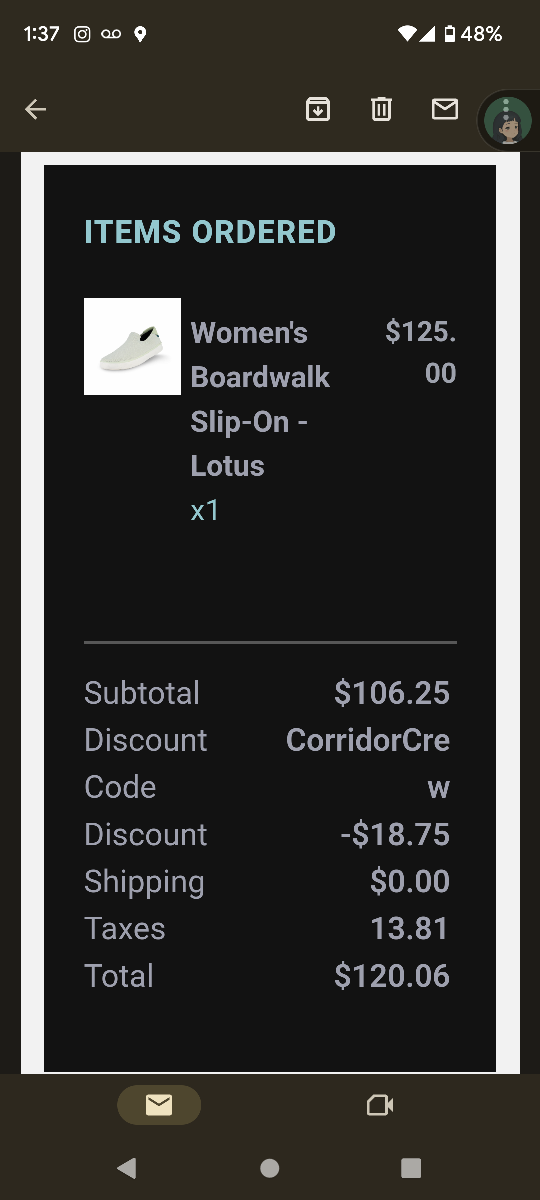Viewport: 540px width, 1200px height.
Task: Select the $125.00 item price
Action: pyautogui.click(x=421, y=353)
